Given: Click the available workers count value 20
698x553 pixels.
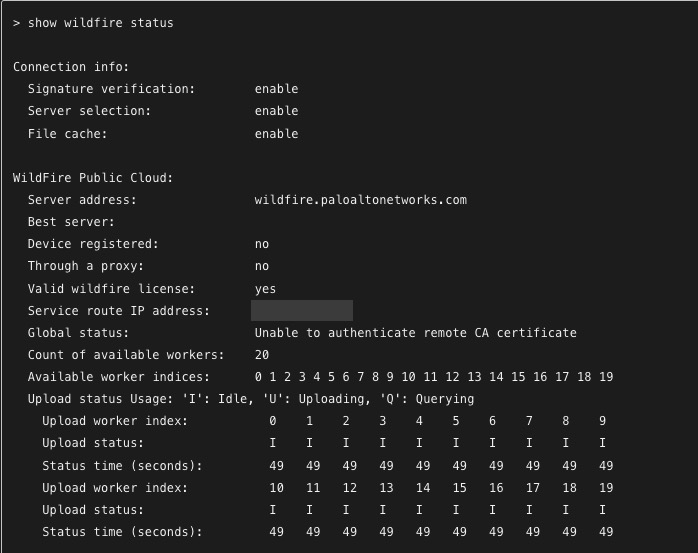Looking at the screenshot, I should point(262,355).
